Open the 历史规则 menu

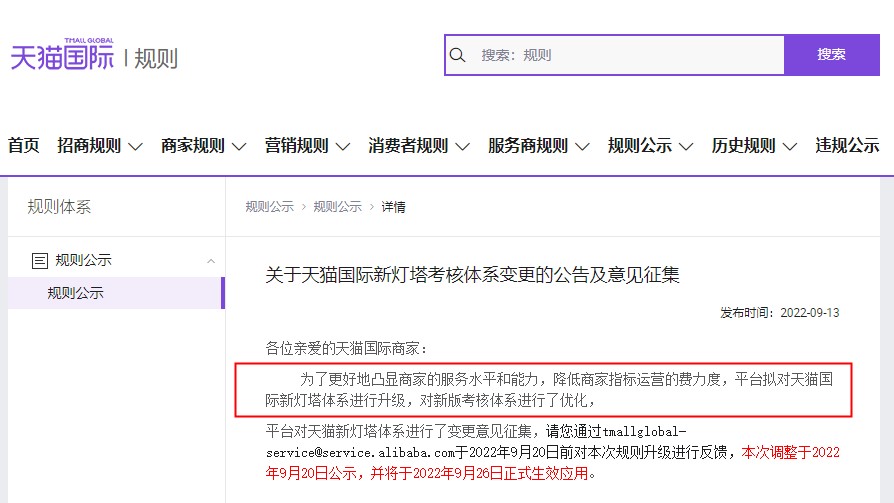coord(743,145)
